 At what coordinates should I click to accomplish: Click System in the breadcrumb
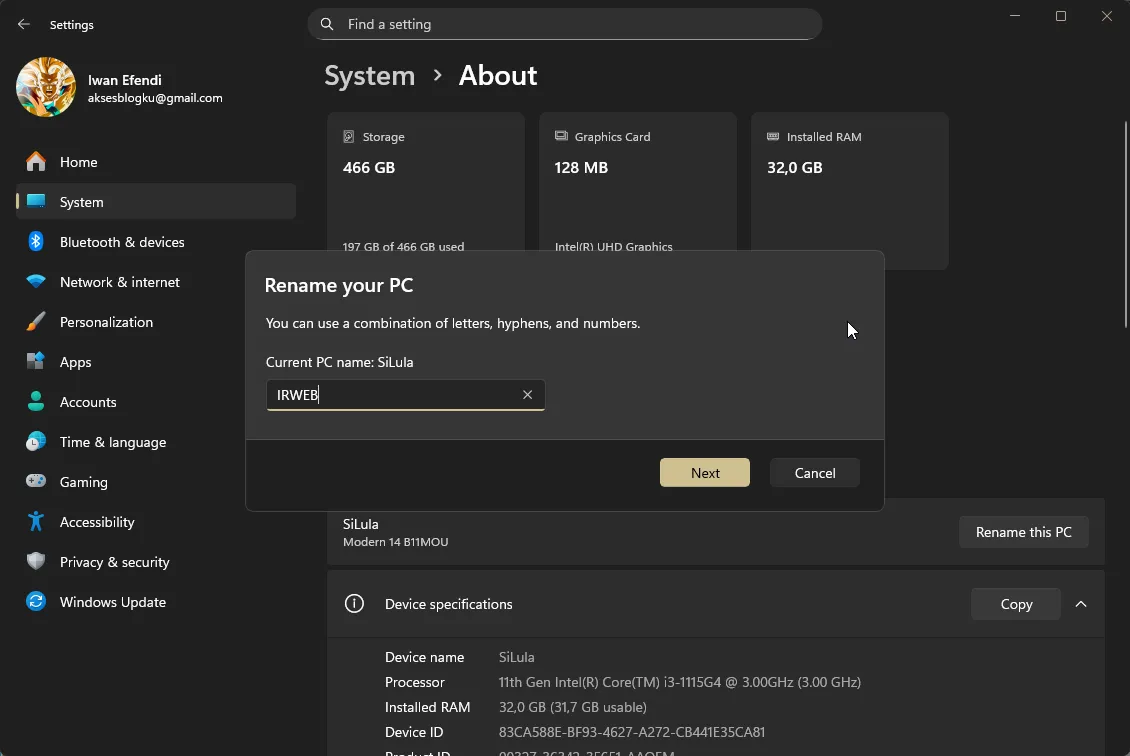[369, 75]
